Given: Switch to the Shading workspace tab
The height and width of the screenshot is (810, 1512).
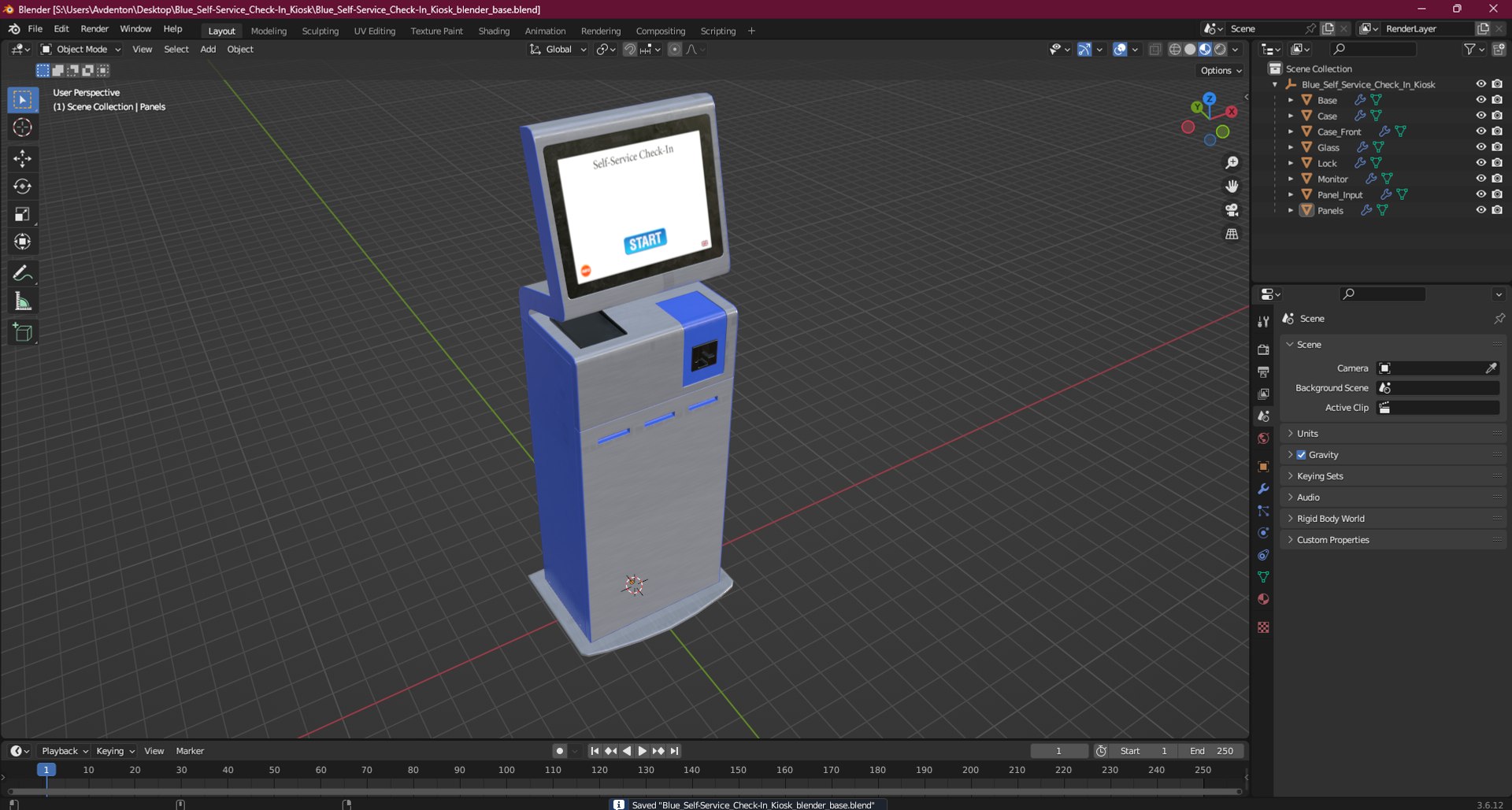Looking at the screenshot, I should pyautogui.click(x=494, y=31).
